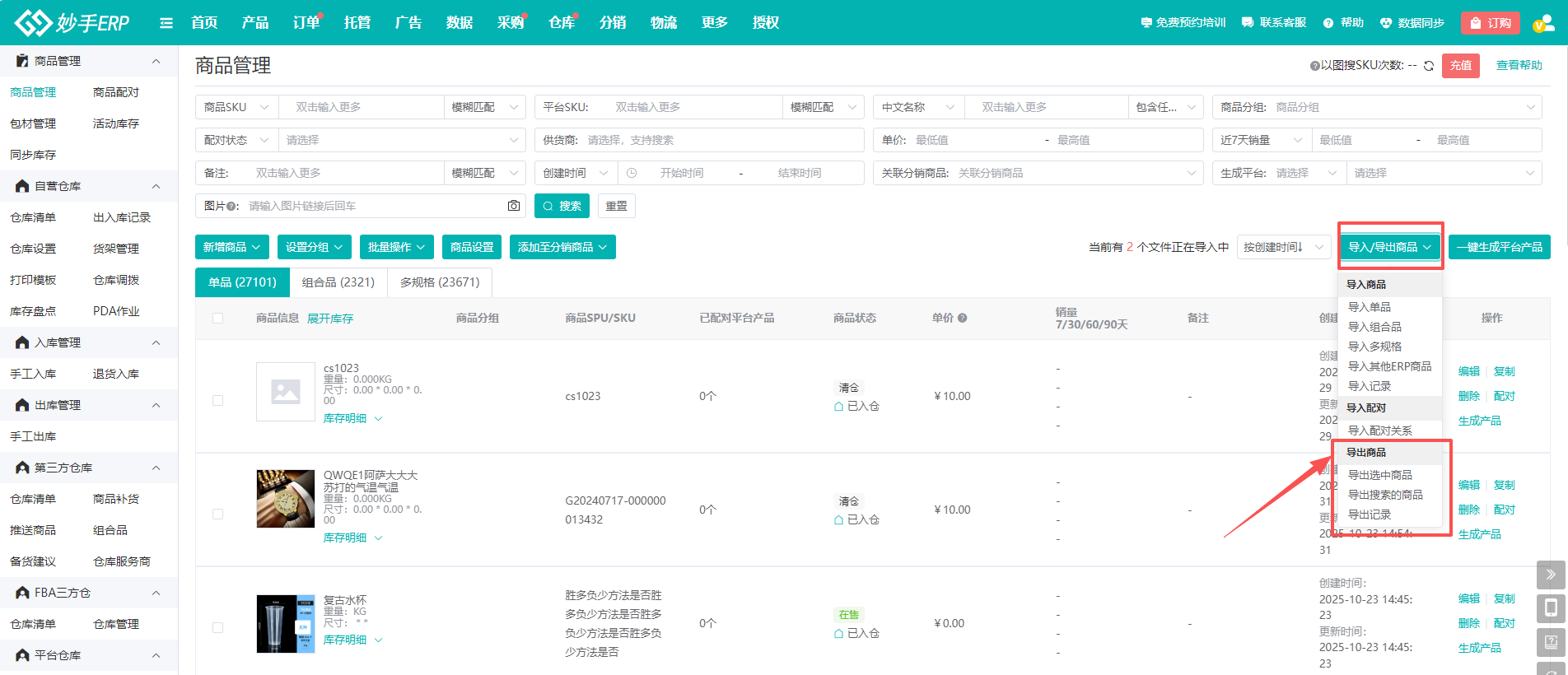Open the user avatar icon
Viewport: 1568px width, 675px height.
(1542, 23)
